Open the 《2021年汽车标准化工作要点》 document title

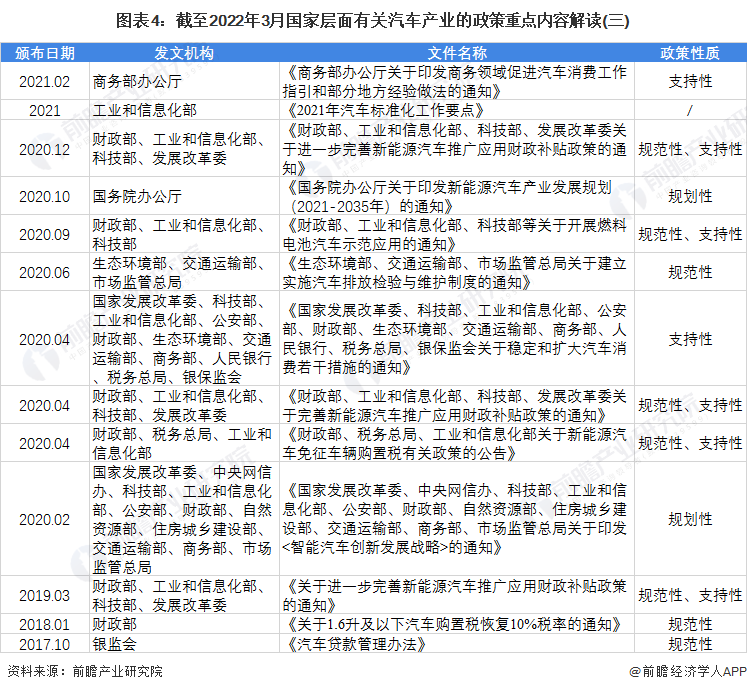point(384,110)
